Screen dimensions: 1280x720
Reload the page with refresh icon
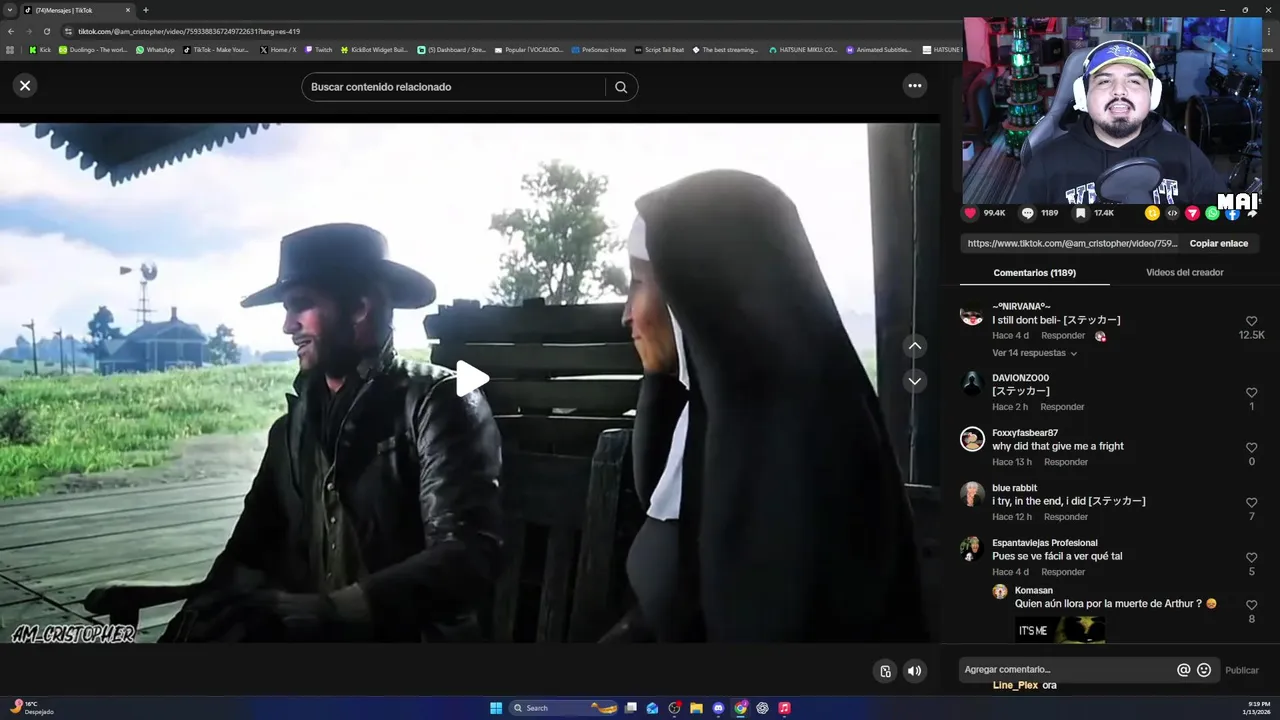[x=46, y=31]
